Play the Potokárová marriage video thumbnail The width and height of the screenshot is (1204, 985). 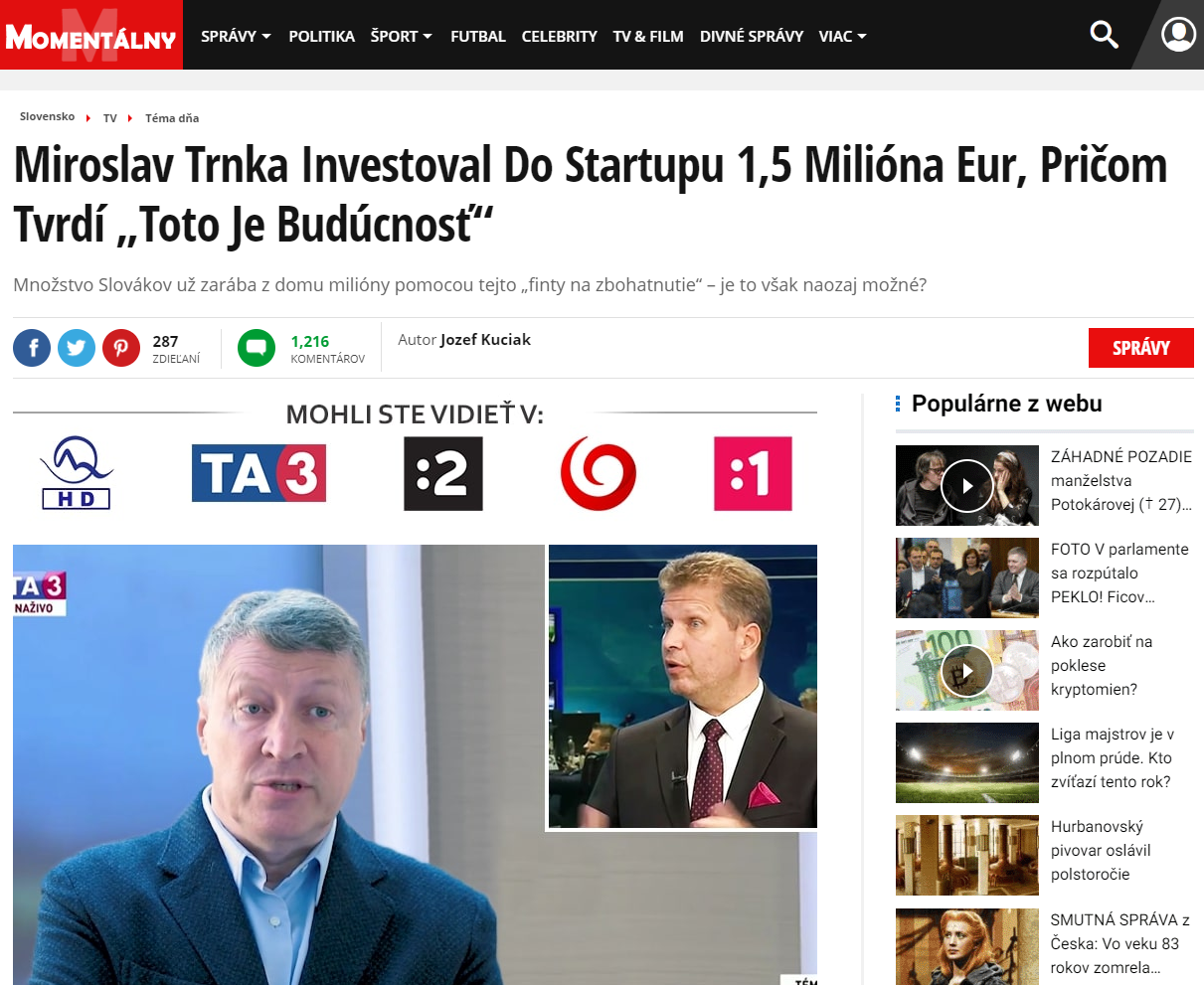[967, 485]
